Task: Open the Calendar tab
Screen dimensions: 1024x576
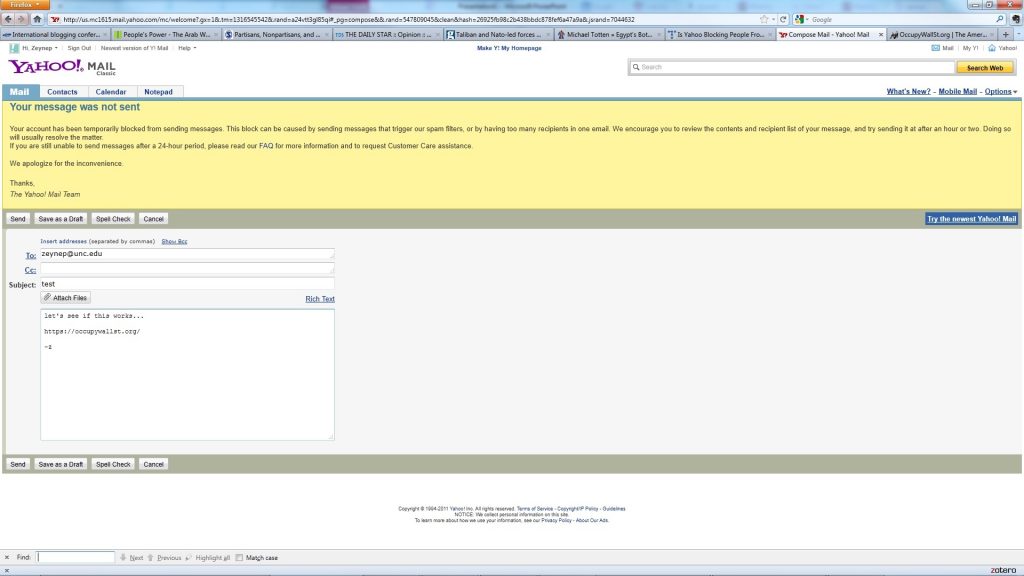Action: pos(111,92)
